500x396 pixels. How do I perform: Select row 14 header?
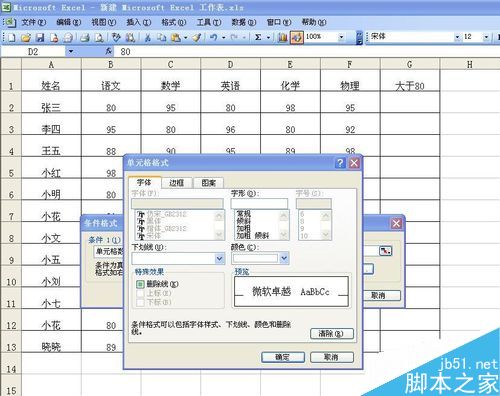(11, 364)
